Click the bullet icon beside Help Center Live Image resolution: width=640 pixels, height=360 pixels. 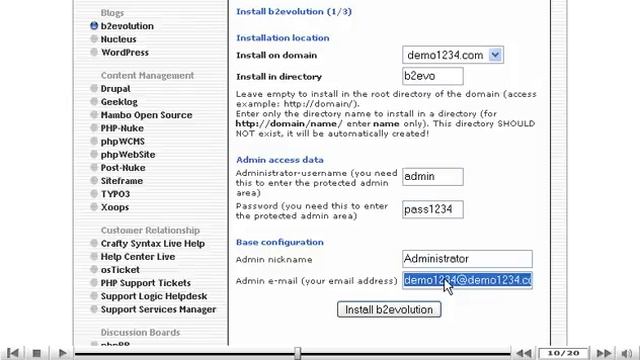pos(94,256)
